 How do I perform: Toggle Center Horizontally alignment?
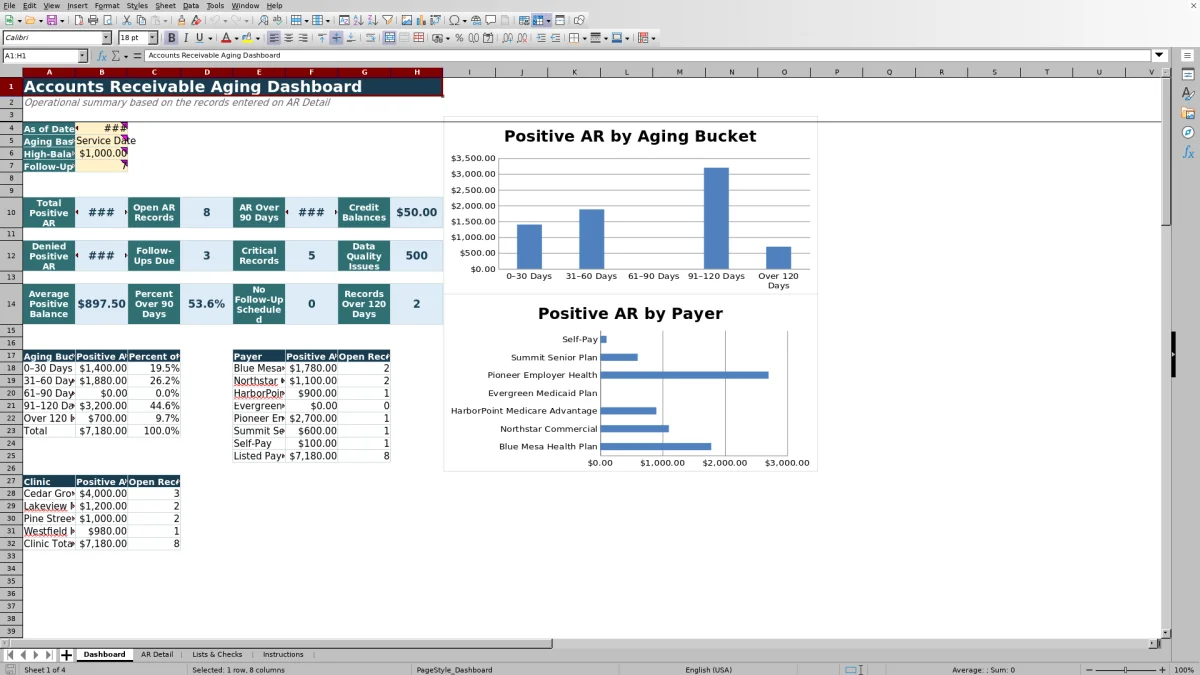click(x=288, y=38)
